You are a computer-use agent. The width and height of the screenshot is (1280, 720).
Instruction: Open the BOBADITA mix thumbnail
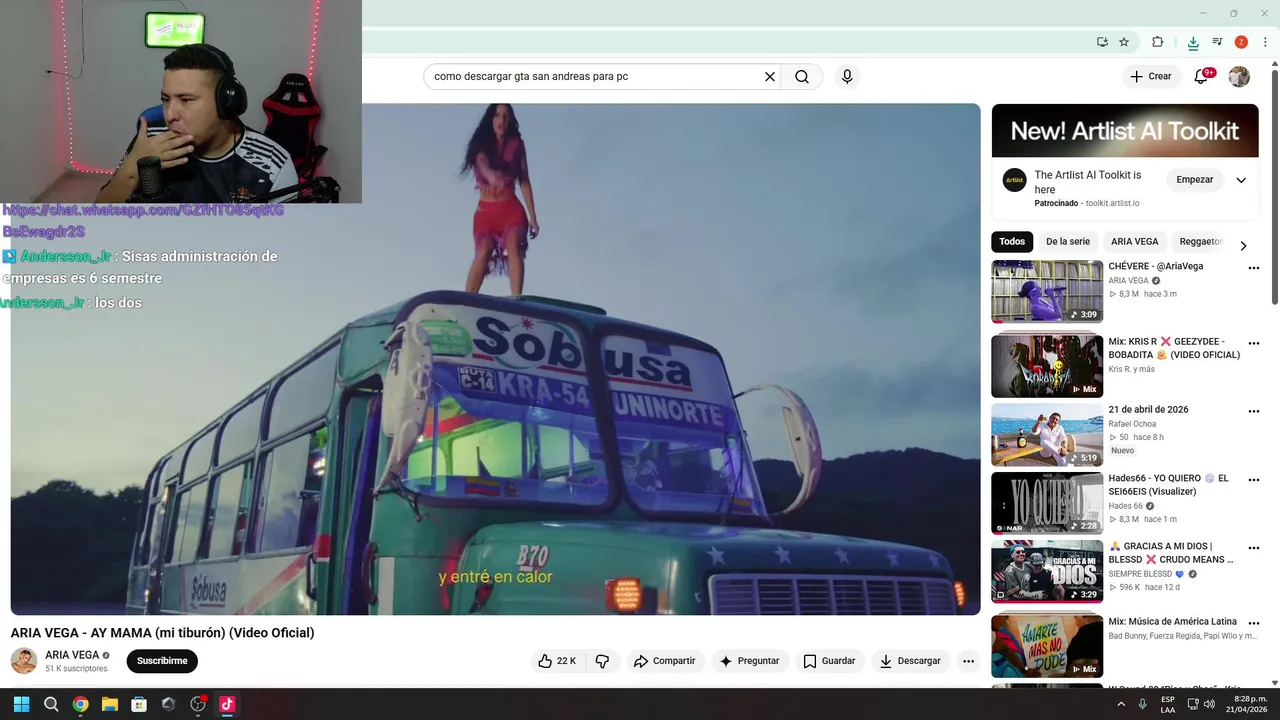(1047, 366)
